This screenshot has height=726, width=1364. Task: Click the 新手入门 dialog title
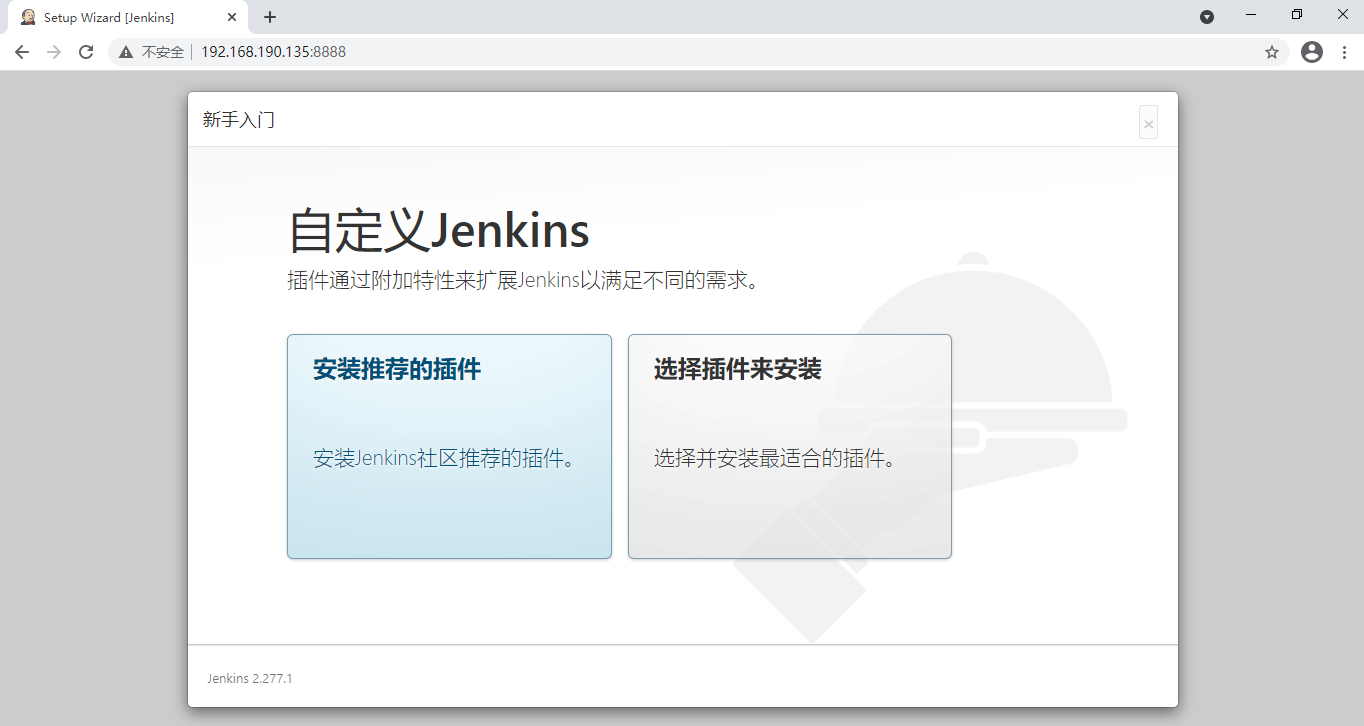click(239, 120)
